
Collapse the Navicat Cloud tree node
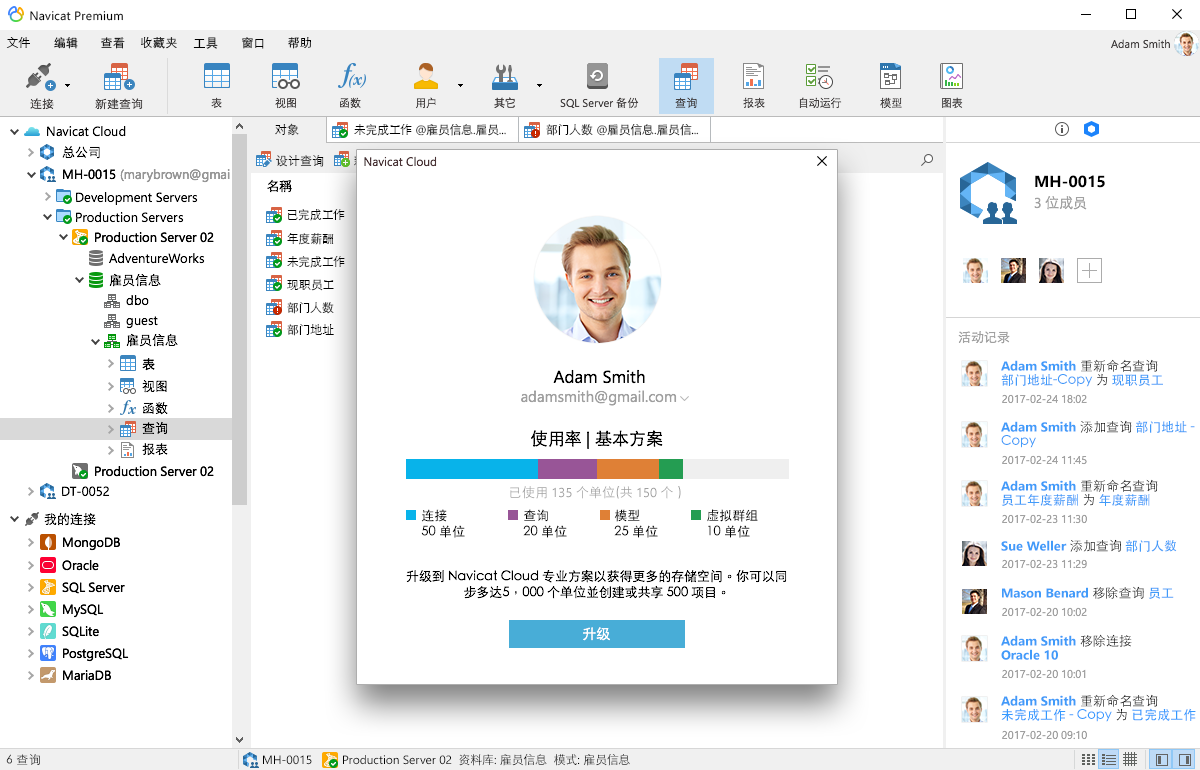pyautogui.click(x=14, y=131)
